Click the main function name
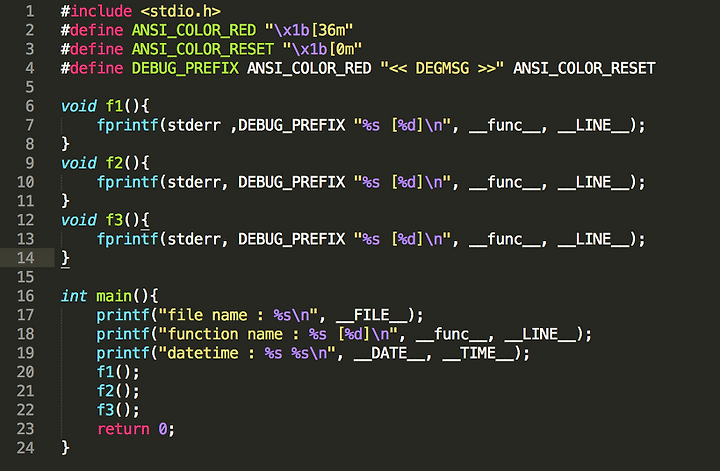 pyautogui.click(x=114, y=296)
